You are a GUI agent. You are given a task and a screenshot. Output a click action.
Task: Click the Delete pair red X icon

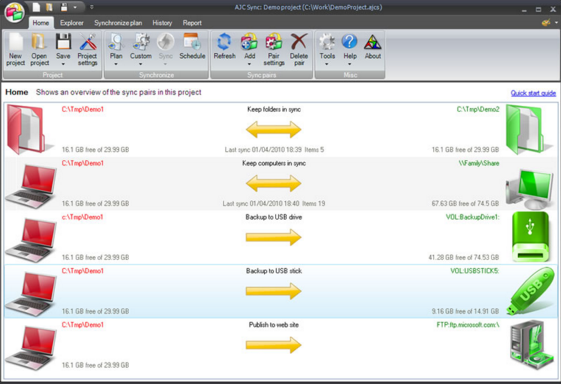tap(299, 42)
